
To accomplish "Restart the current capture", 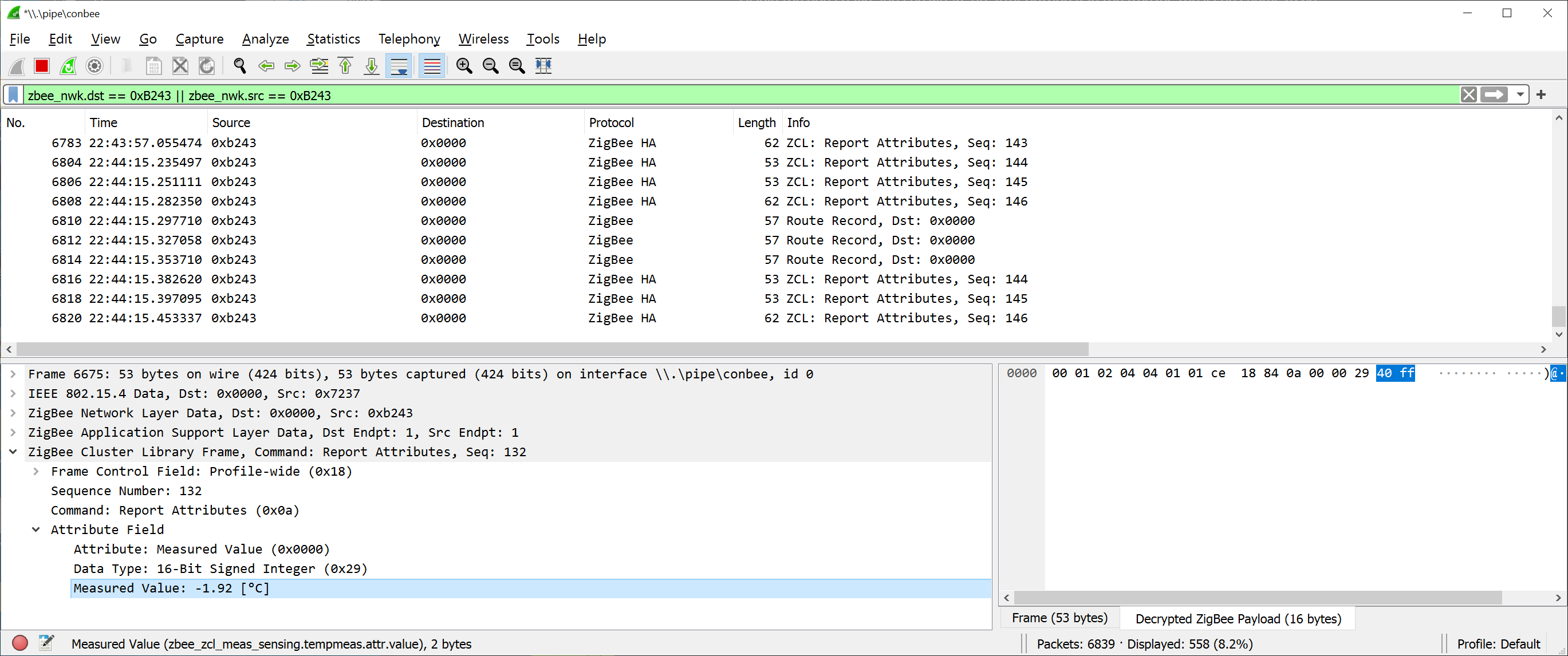I will pos(68,66).
